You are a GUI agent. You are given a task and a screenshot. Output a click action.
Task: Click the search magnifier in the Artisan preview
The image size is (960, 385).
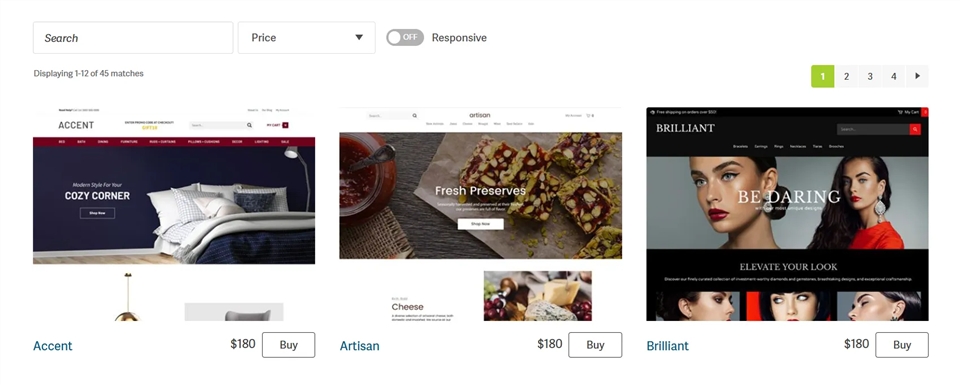[x=414, y=115]
